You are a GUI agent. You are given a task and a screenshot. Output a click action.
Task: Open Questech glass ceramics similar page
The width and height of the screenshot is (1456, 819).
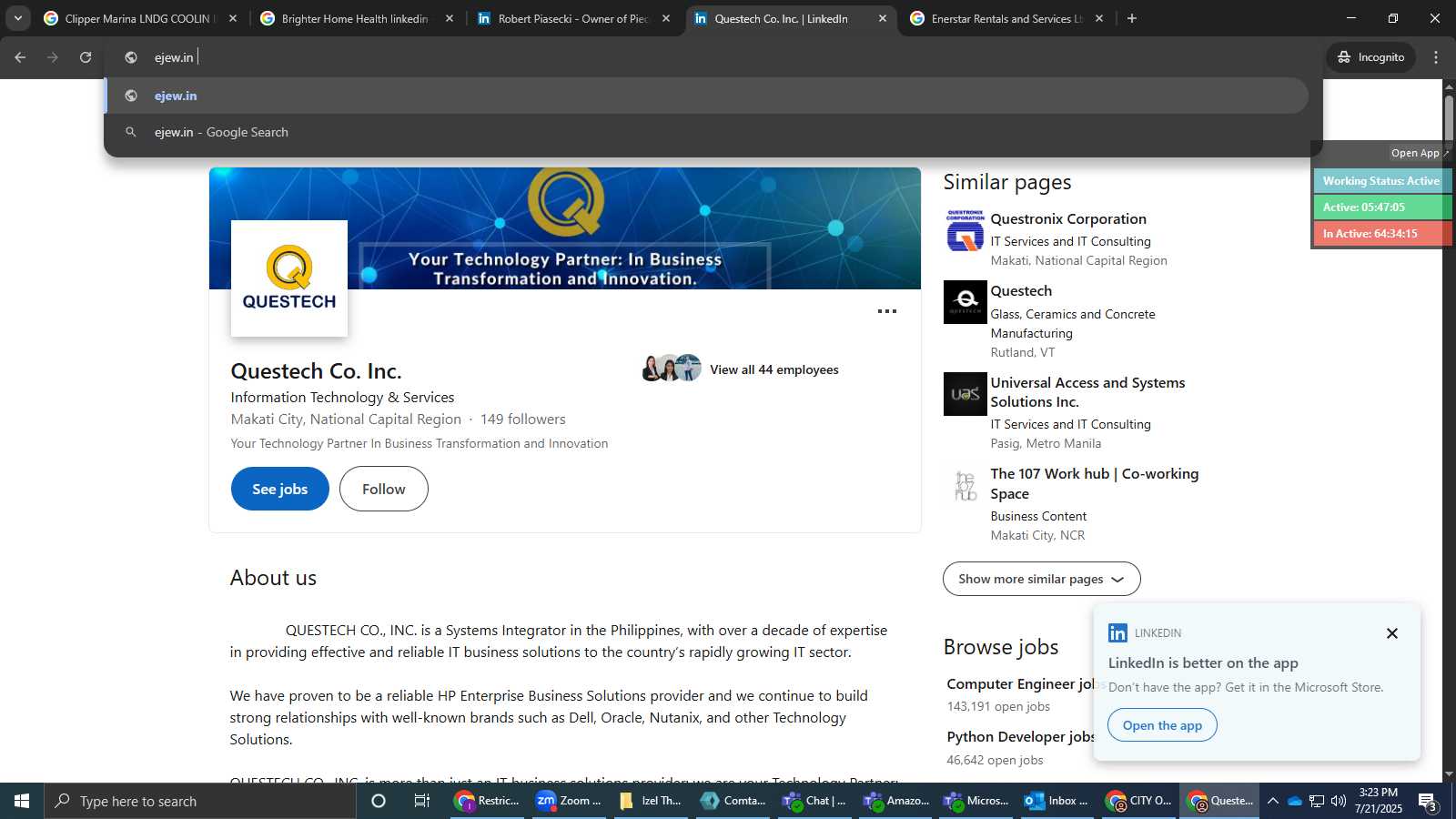[x=1021, y=291]
